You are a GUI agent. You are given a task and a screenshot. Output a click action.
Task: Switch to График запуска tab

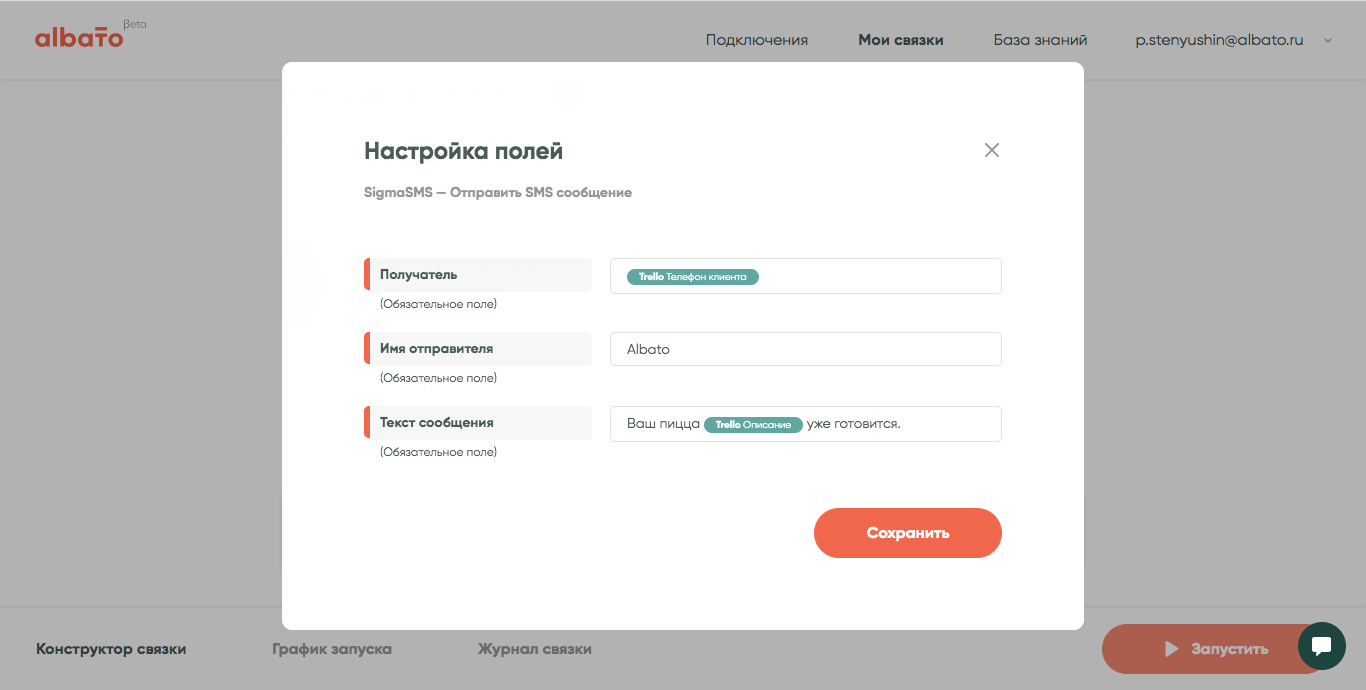332,649
